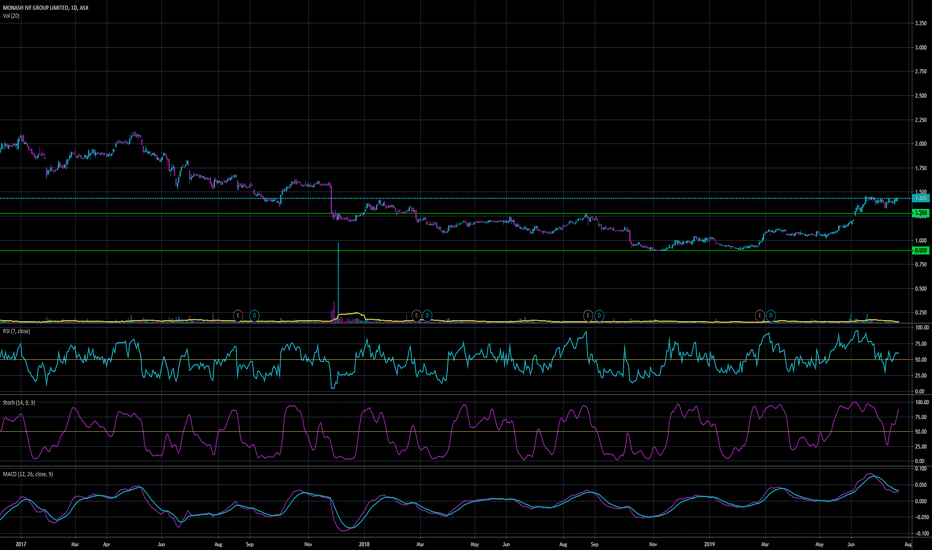Click the 'D' dividend marker near Mar 2019

(771, 315)
